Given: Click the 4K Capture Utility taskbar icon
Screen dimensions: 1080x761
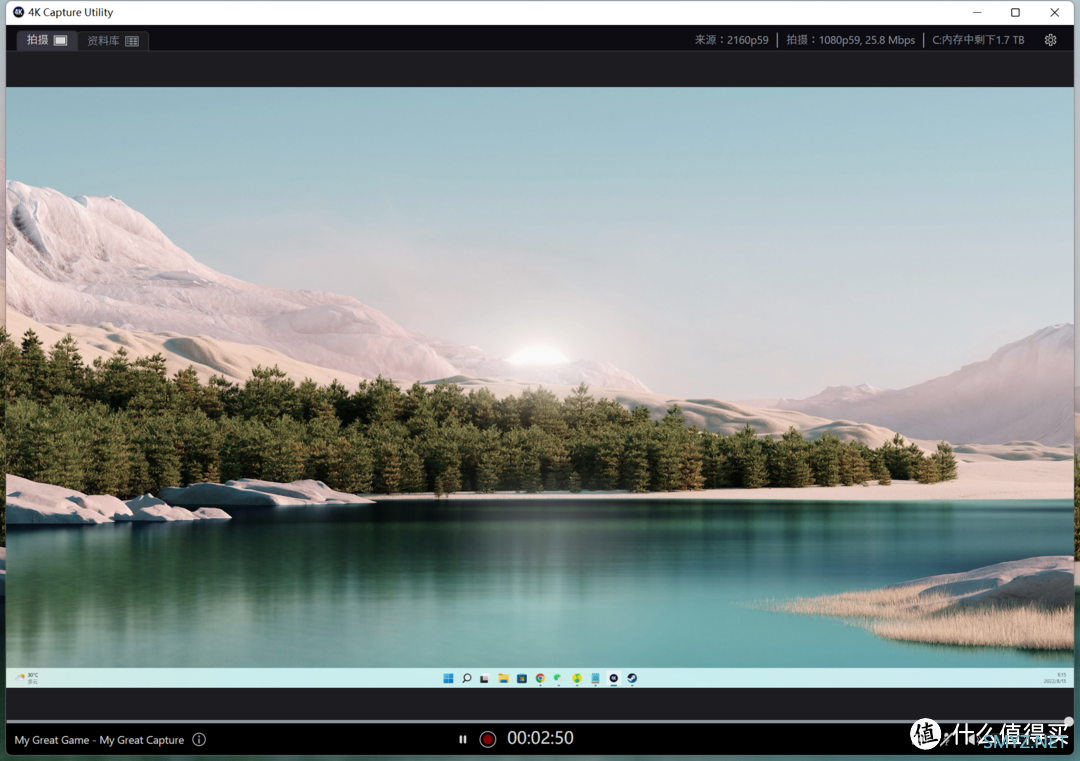Looking at the screenshot, I should pos(613,678).
